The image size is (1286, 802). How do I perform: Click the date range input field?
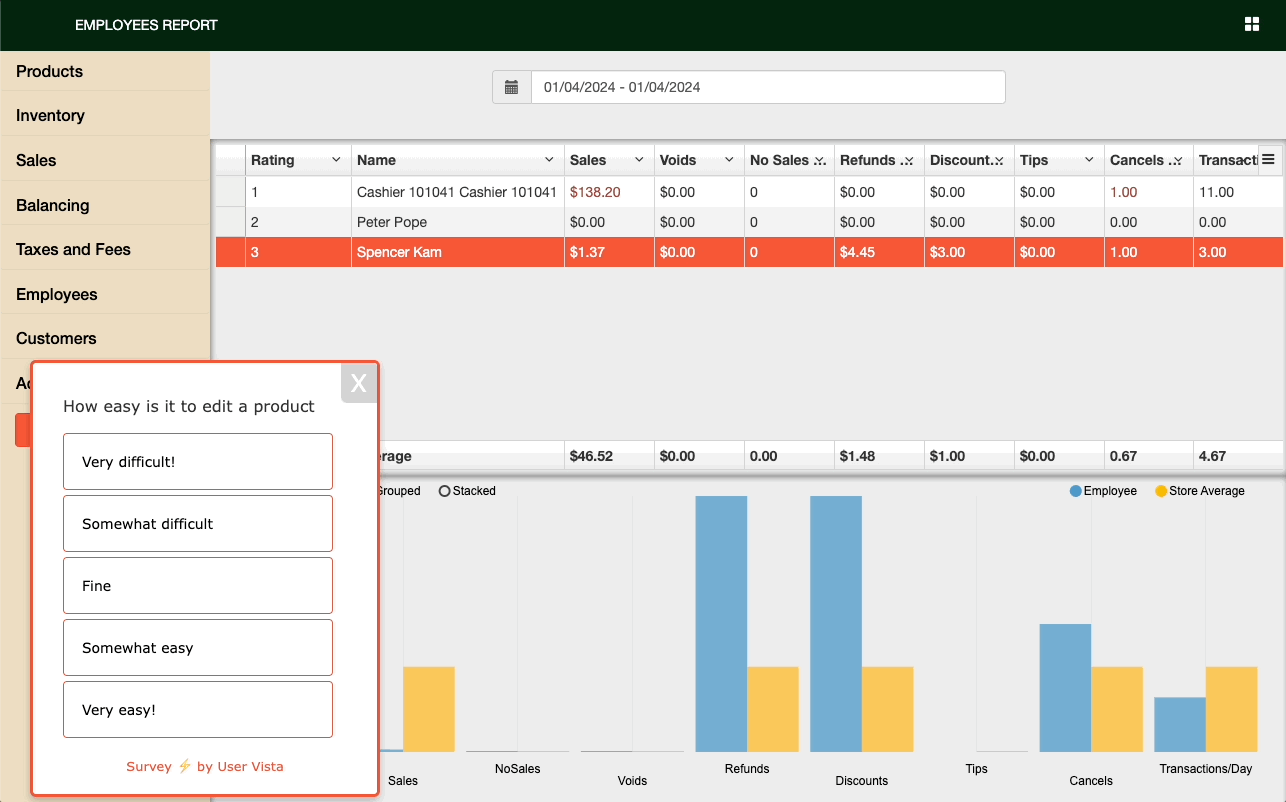tap(768, 87)
